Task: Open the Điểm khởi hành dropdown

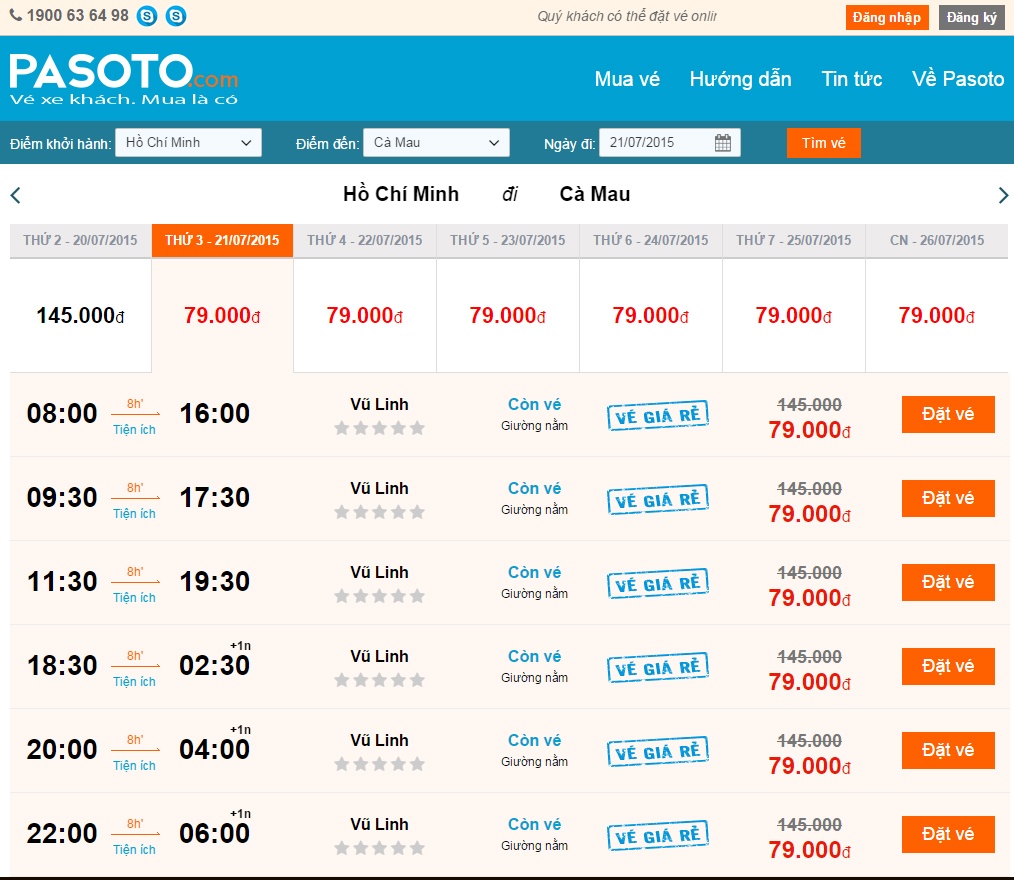Action: point(188,143)
